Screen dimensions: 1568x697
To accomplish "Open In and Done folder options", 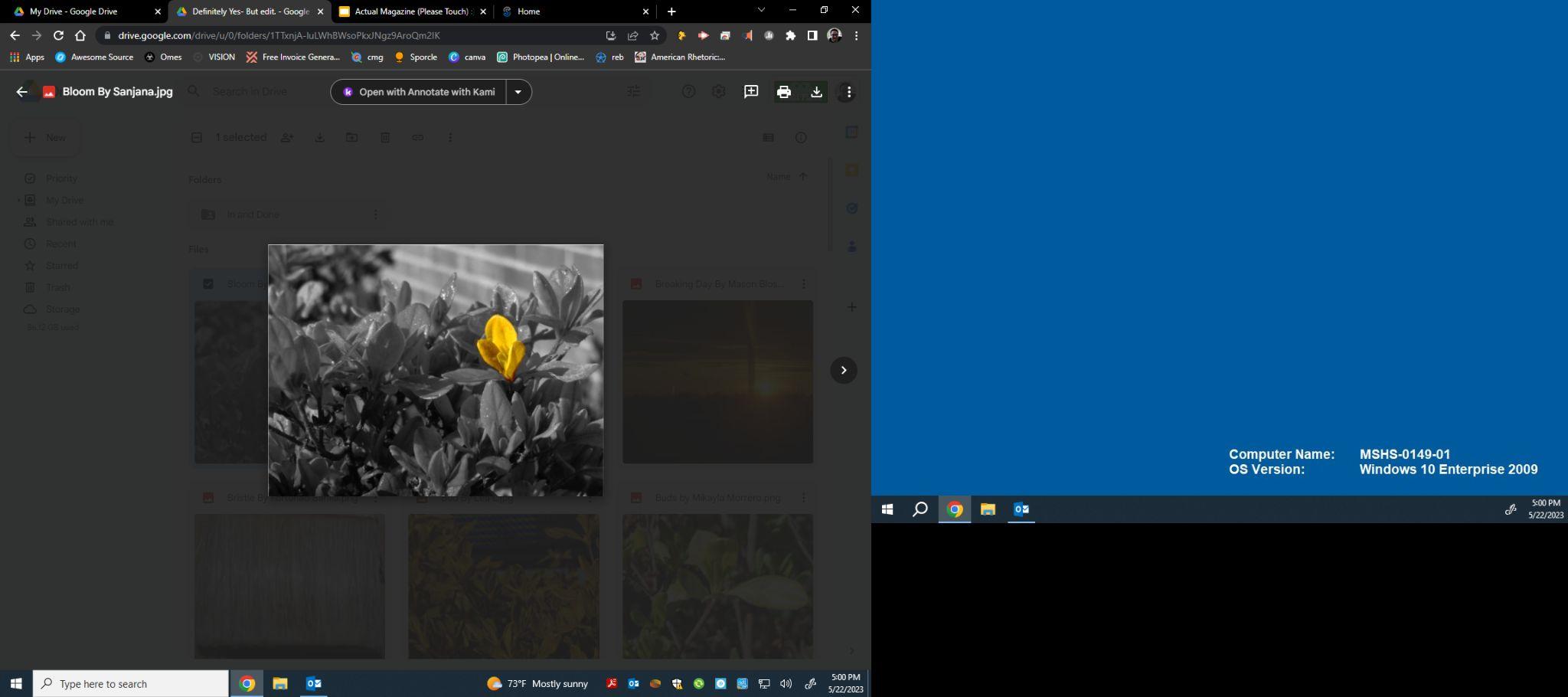I will click(375, 214).
